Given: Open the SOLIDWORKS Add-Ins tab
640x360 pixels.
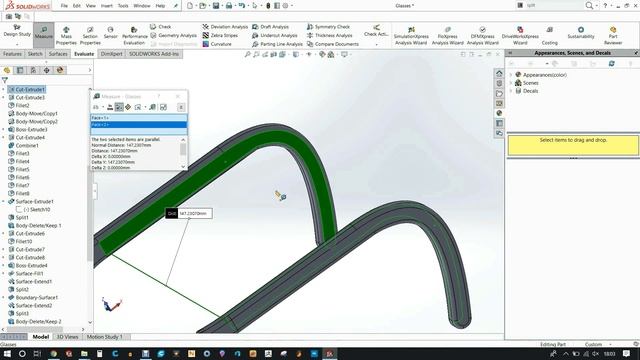Looking at the screenshot, I should (x=154, y=54).
